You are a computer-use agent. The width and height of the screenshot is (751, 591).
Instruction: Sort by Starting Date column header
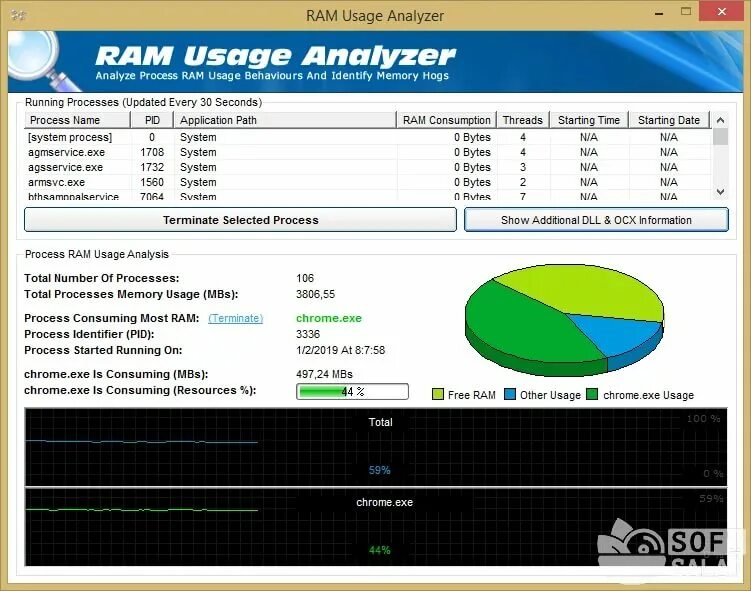point(669,120)
